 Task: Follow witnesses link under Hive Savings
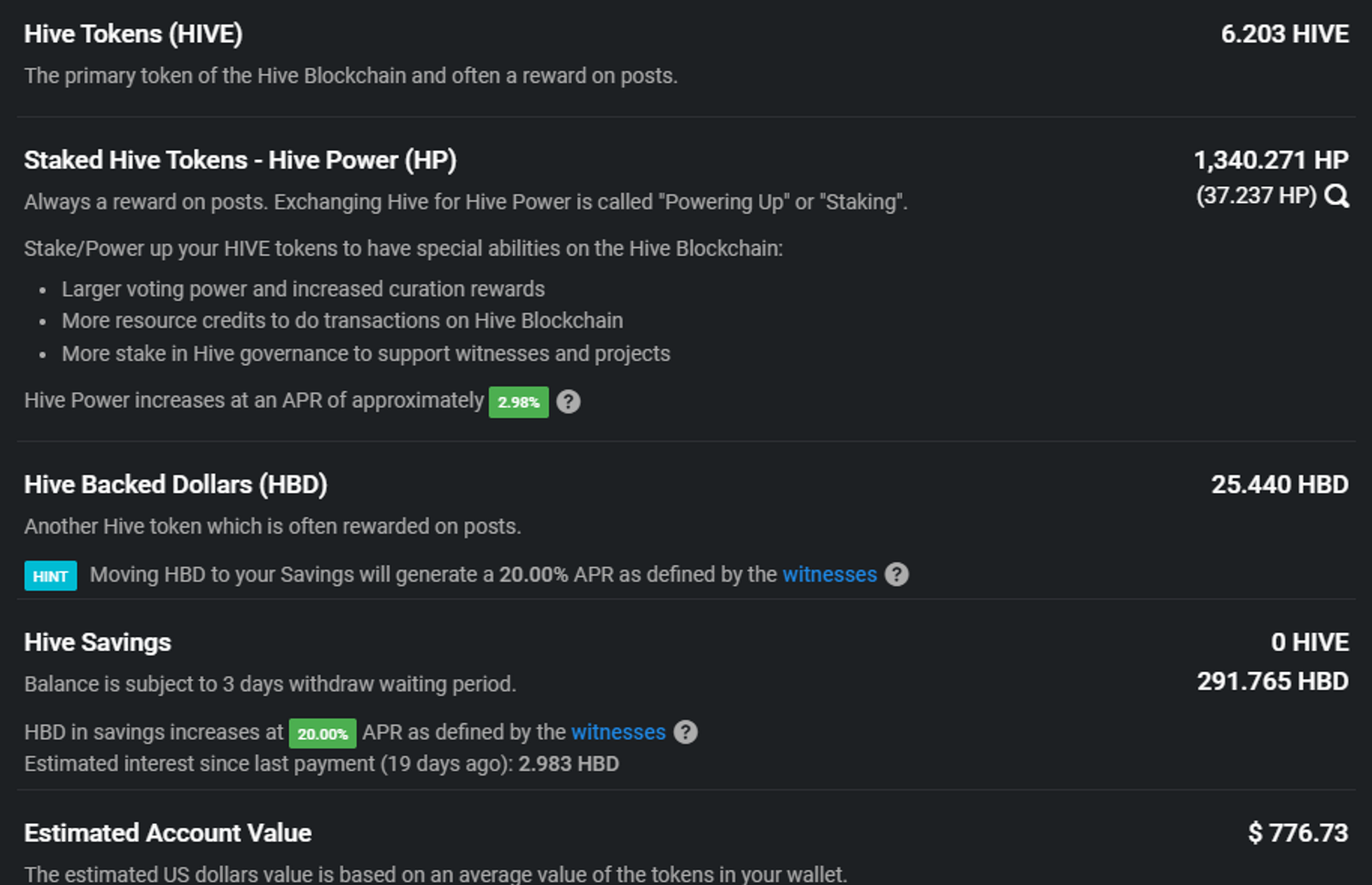[618, 732]
